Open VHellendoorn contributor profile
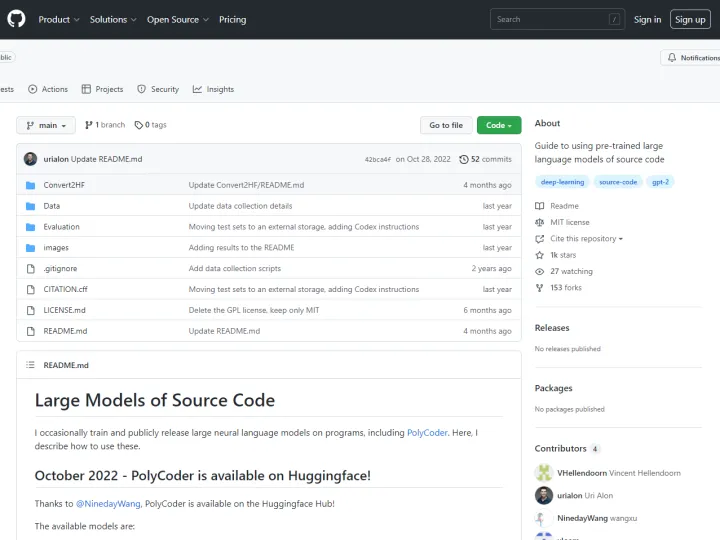Image resolution: width=720 pixels, height=540 pixels. pos(582,473)
